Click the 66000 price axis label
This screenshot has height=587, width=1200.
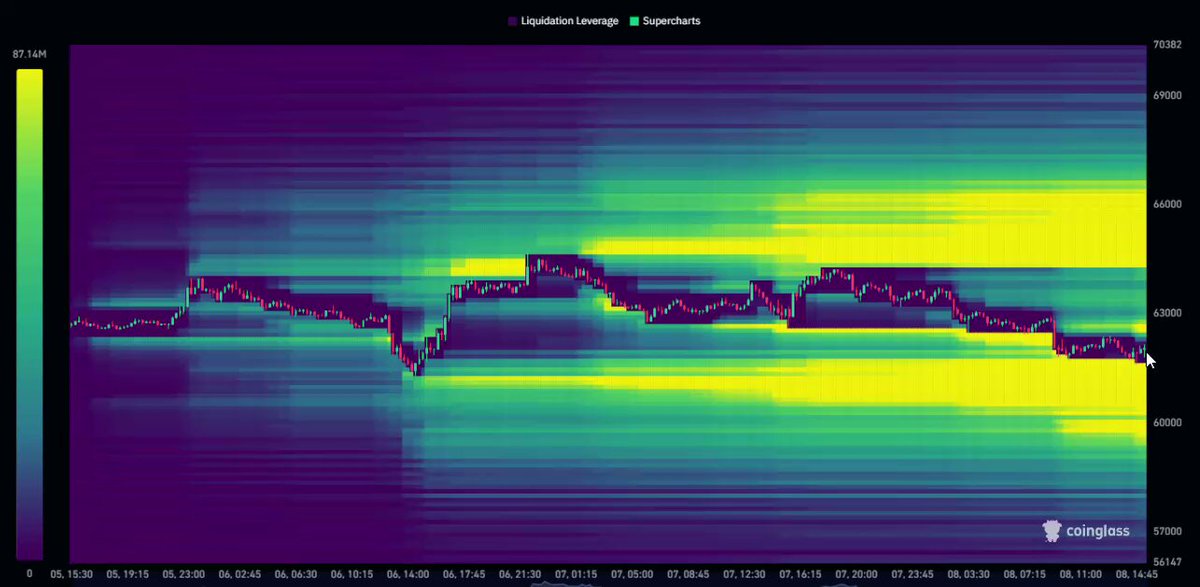1168,205
